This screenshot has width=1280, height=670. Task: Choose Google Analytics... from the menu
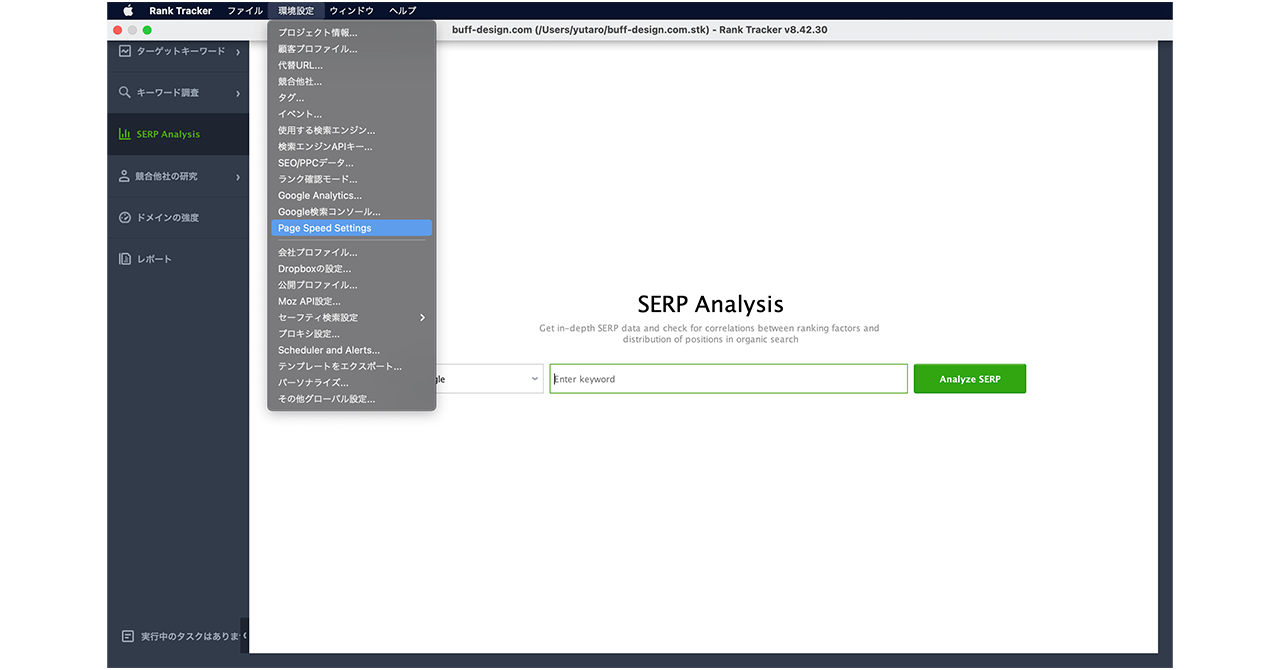320,196
